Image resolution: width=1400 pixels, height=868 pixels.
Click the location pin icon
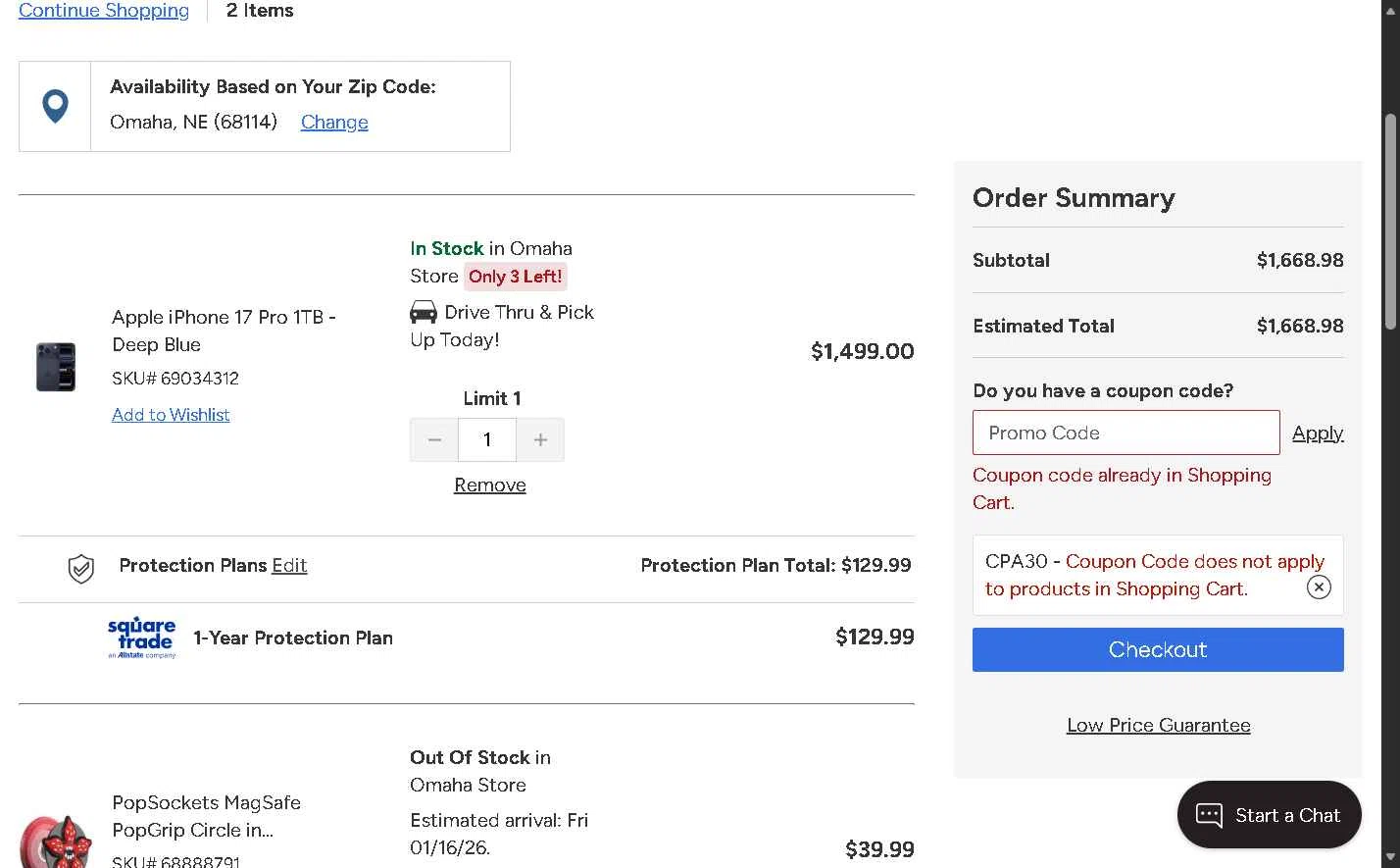pyautogui.click(x=56, y=106)
